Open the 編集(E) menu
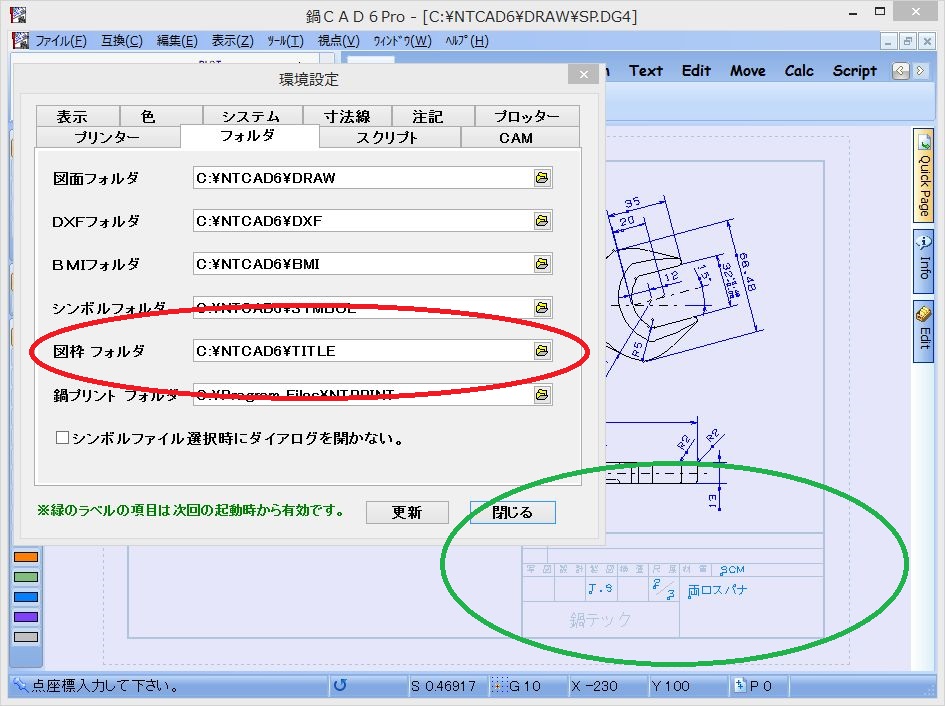The height and width of the screenshot is (706, 945). tap(177, 41)
